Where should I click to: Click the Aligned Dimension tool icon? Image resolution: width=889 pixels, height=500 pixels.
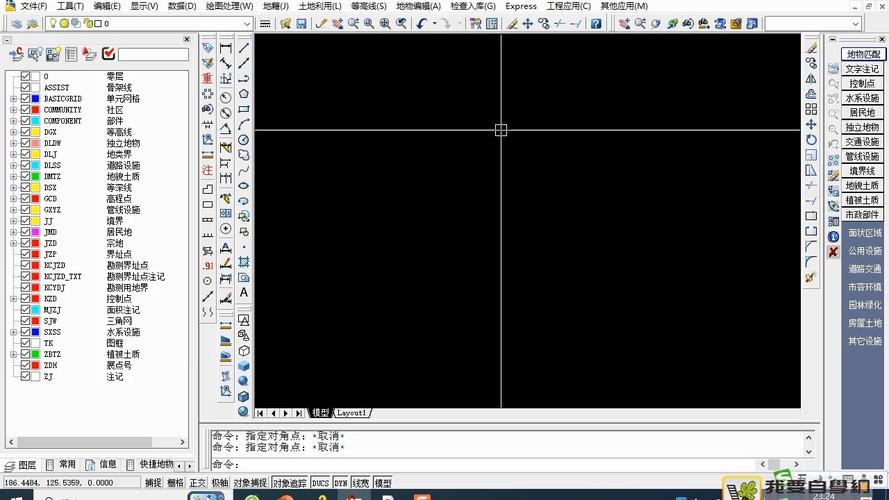(226, 63)
